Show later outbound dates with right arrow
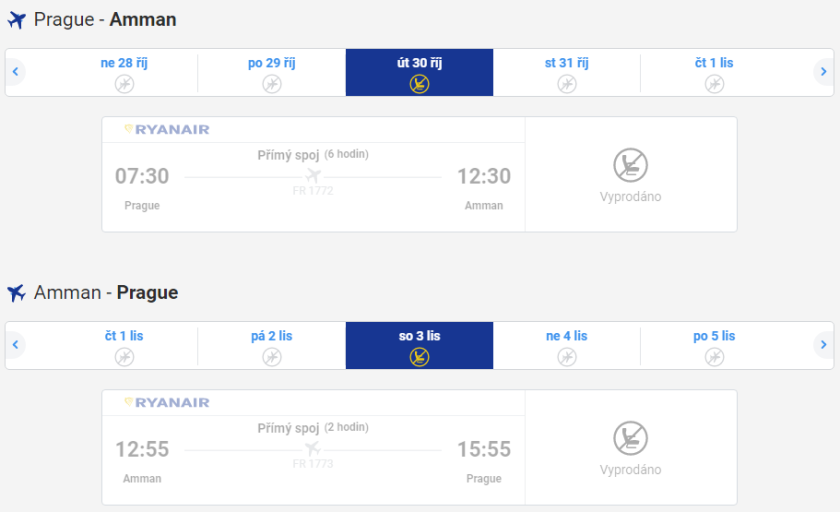 click(x=823, y=72)
